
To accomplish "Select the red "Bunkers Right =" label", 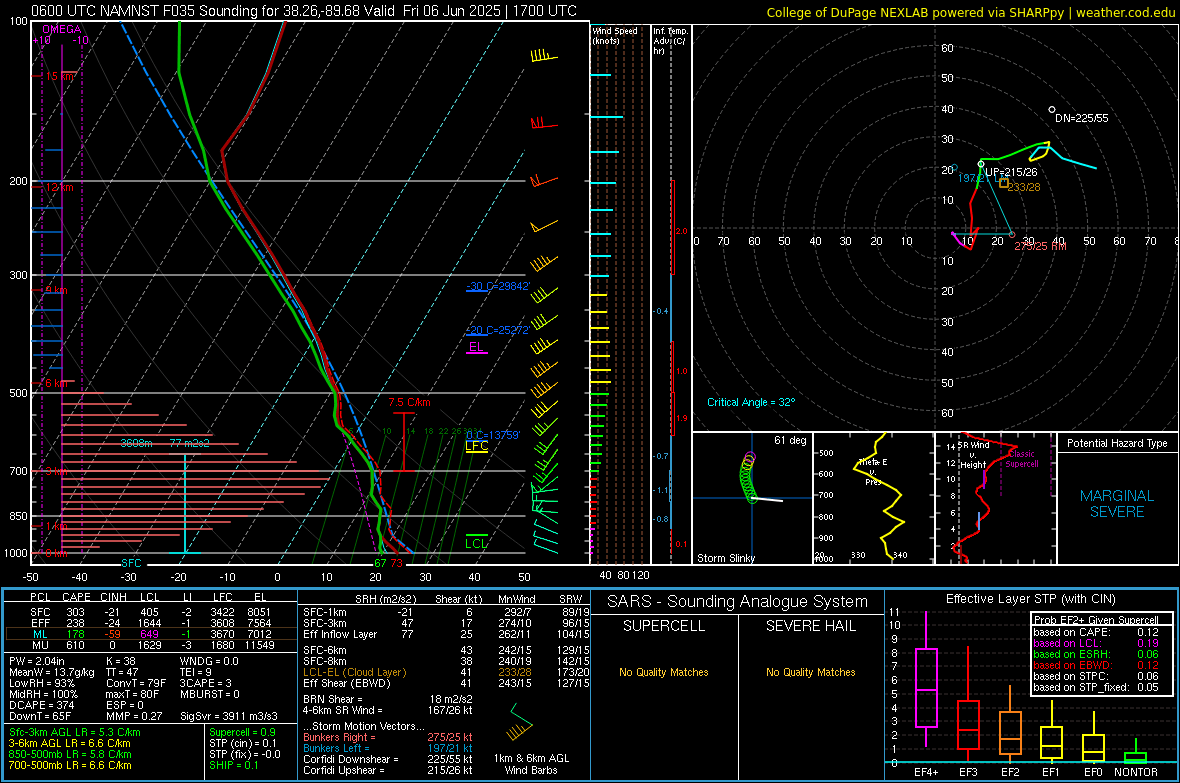I will 339,737.
